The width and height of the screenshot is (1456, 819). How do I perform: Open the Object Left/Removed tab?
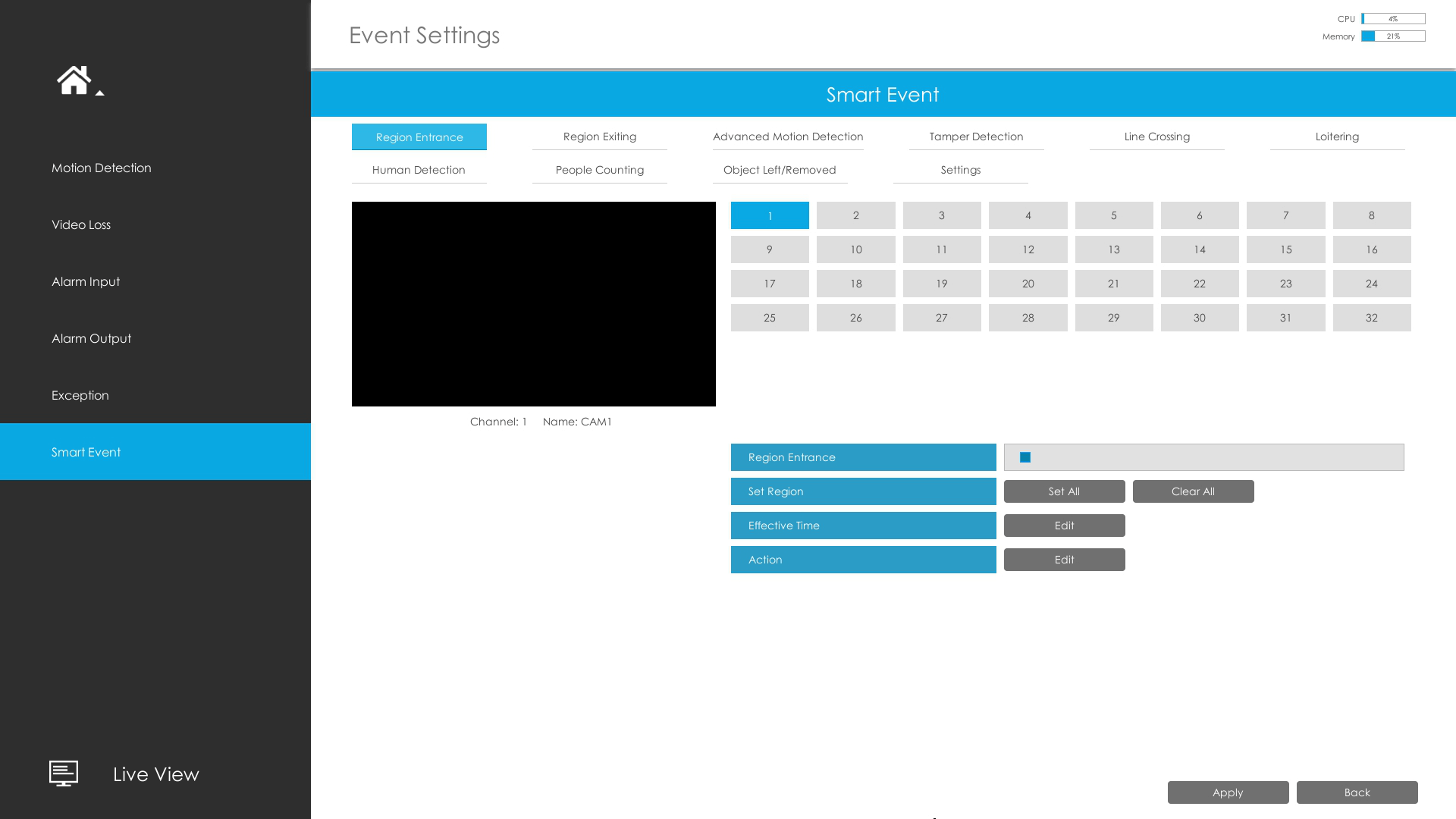(x=780, y=170)
